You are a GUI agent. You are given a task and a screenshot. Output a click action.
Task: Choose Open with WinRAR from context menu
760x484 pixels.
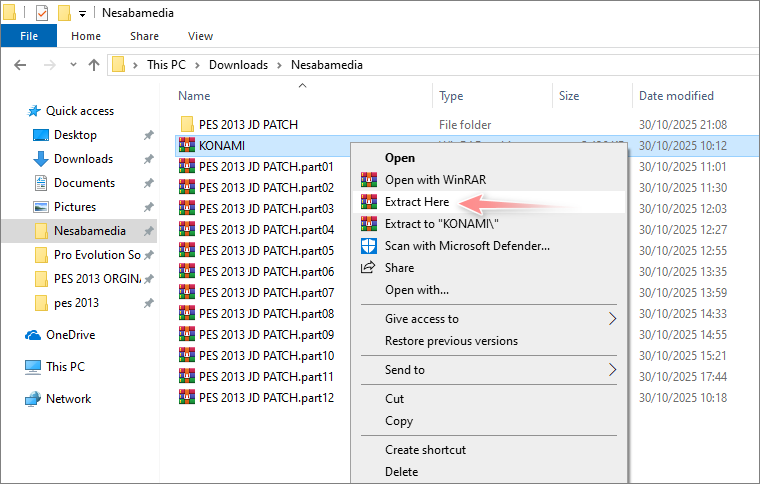(435, 180)
